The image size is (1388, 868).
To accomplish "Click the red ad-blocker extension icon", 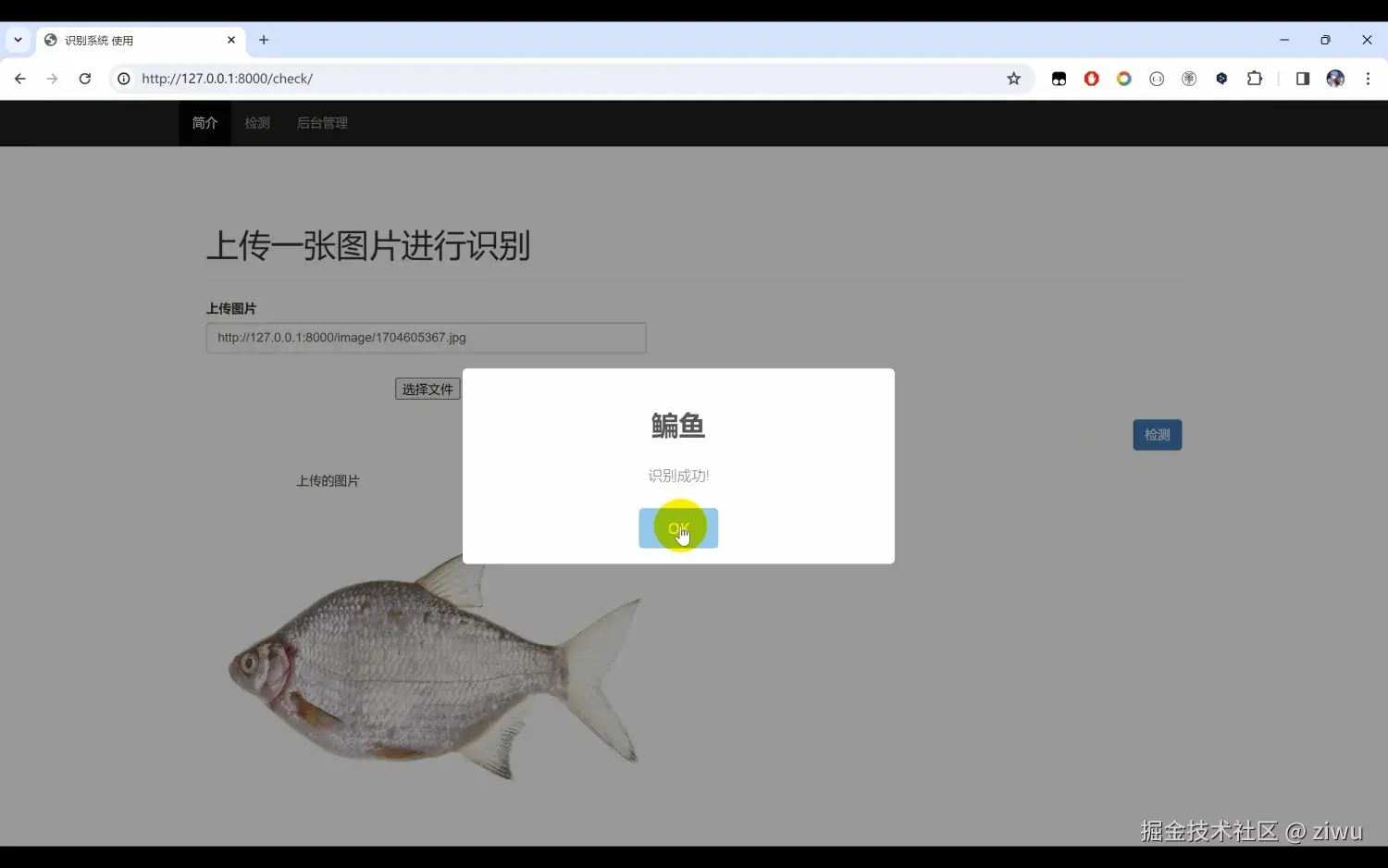I will pyautogui.click(x=1091, y=79).
